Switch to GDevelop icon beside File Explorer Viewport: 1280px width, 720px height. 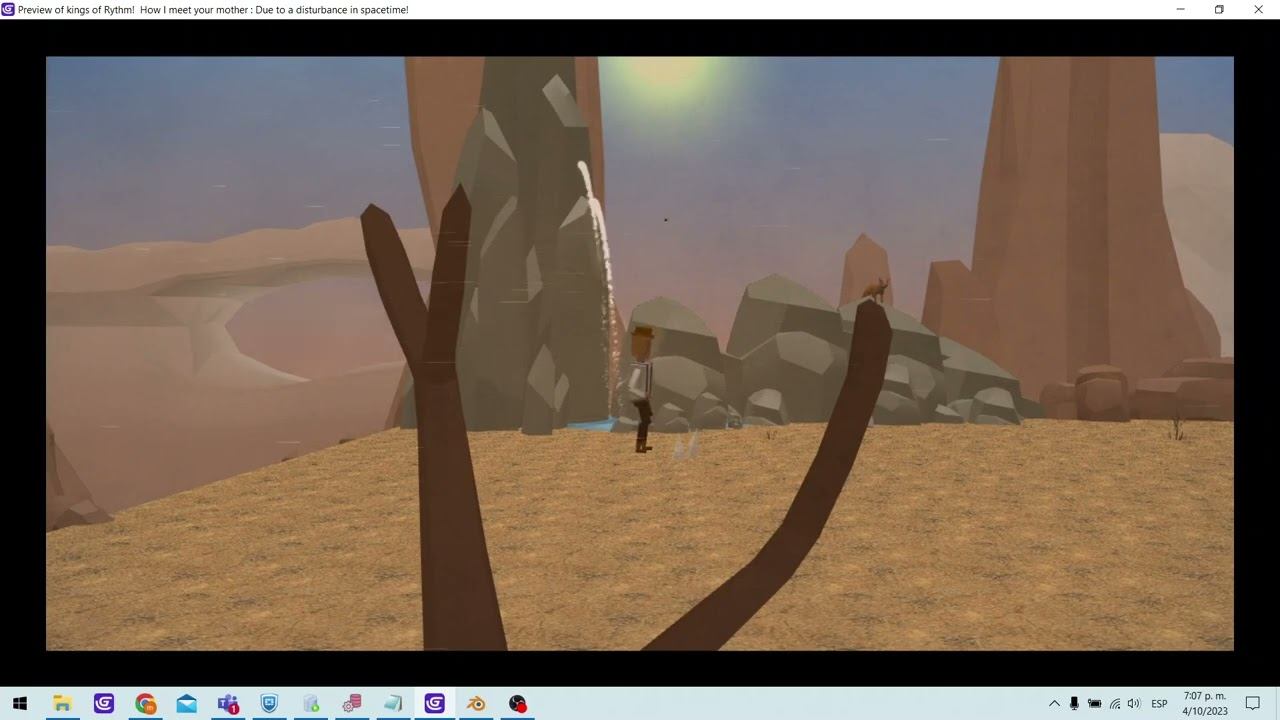pyautogui.click(x=104, y=703)
